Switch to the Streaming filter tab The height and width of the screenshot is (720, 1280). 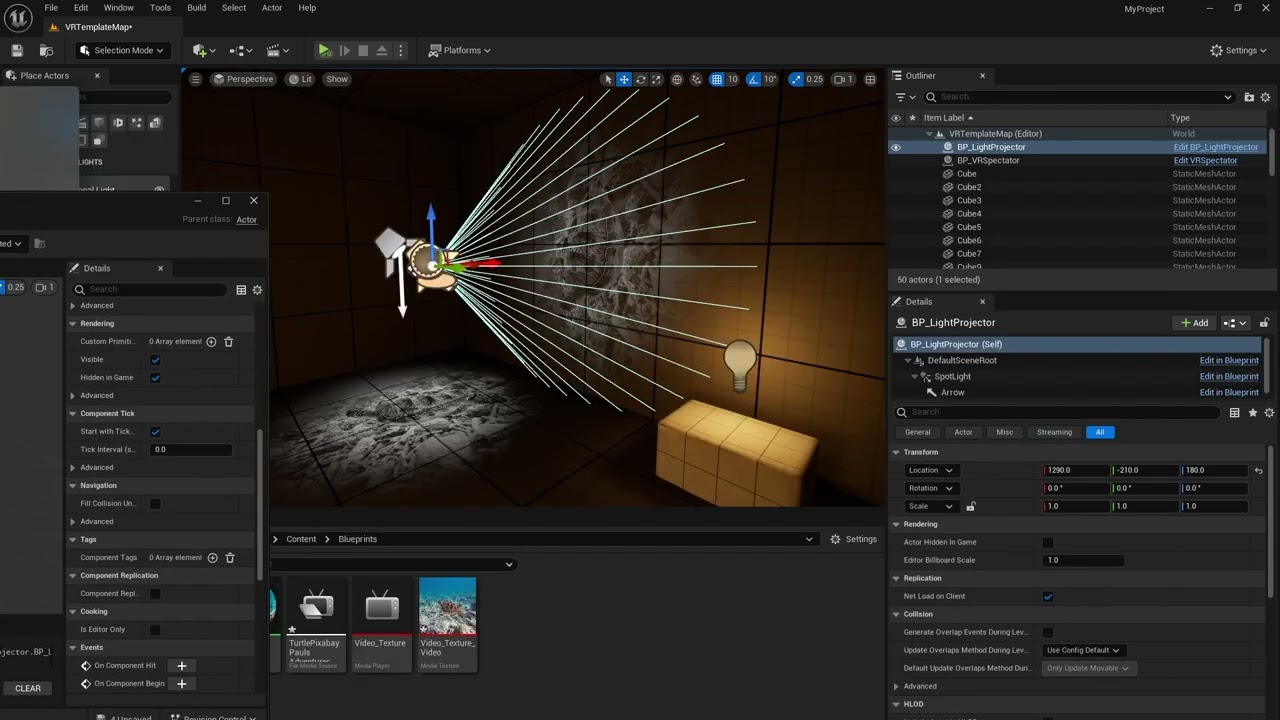point(1054,432)
